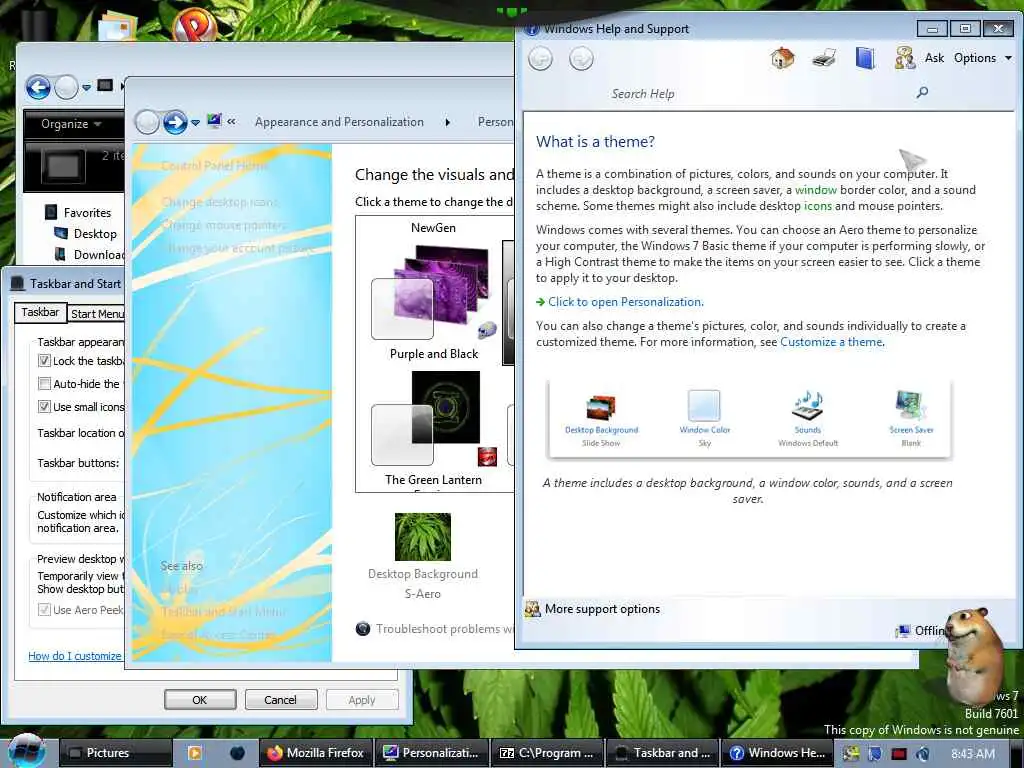Image resolution: width=1024 pixels, height=768 pixels.
Task: Click More support options text
Action: (602, 609)
